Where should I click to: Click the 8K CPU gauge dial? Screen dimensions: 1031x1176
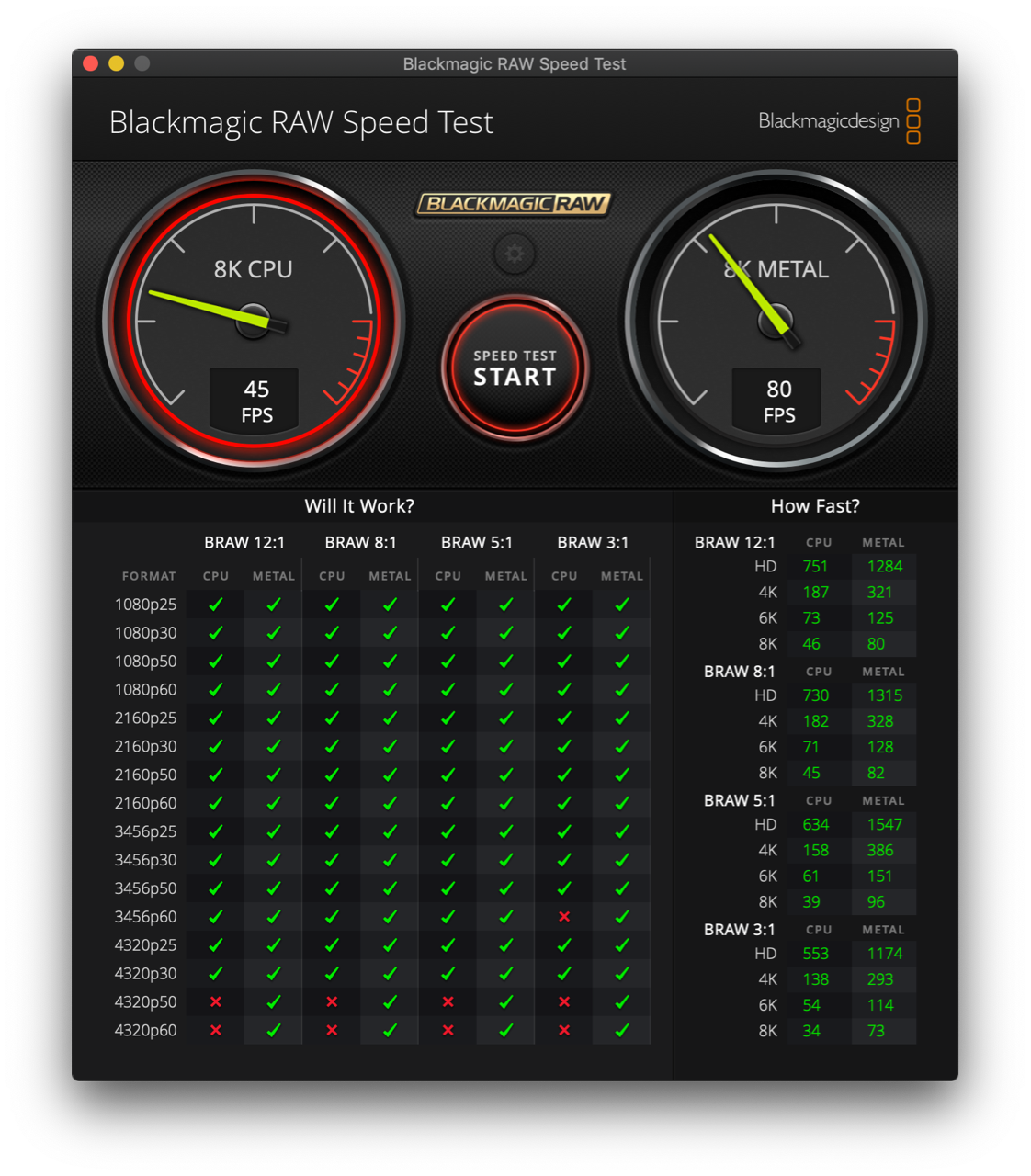[254, 321]
